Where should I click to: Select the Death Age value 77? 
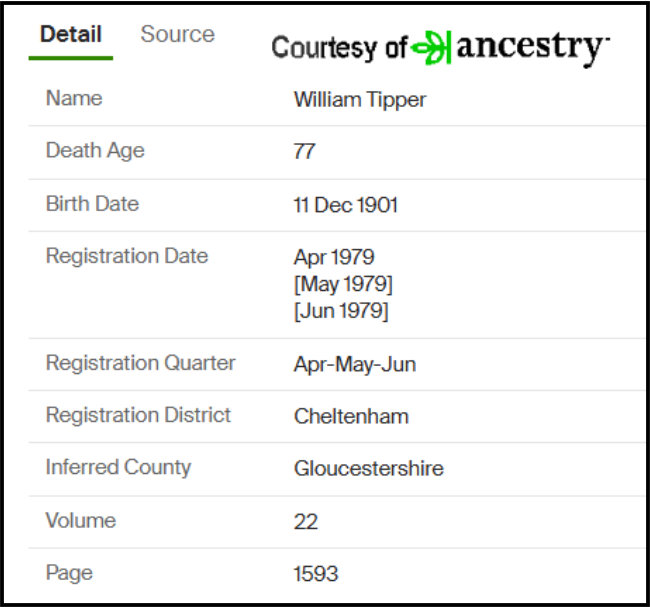[x=304, y=152]
